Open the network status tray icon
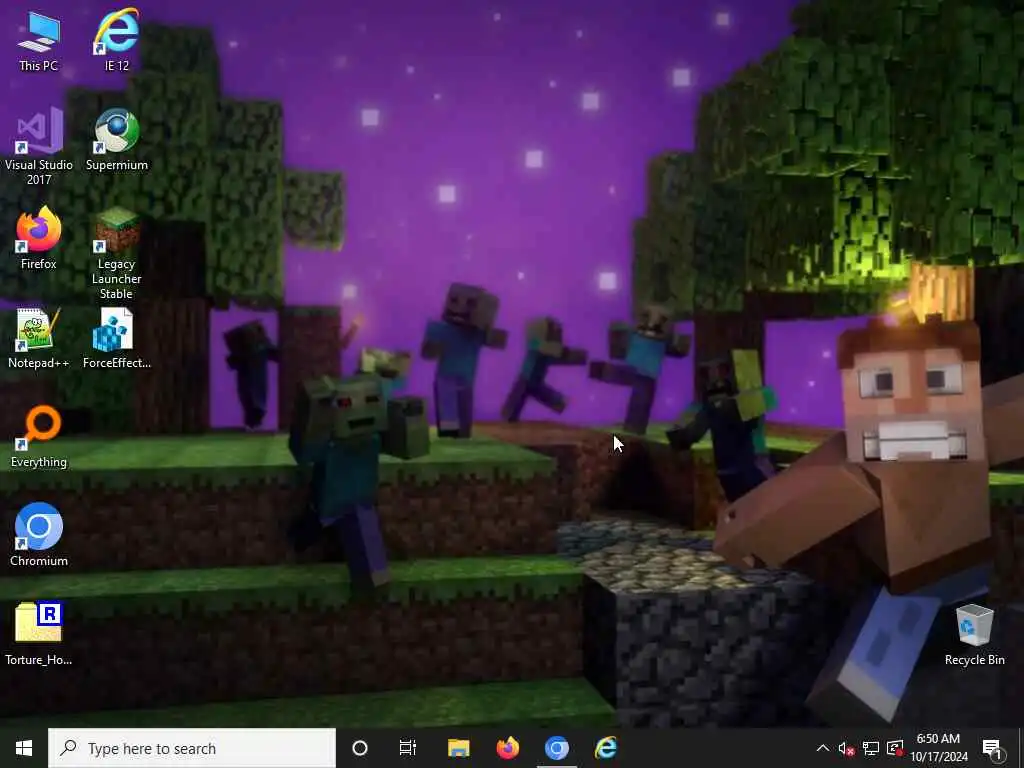 pyautogui.click(x=871, y=748)
